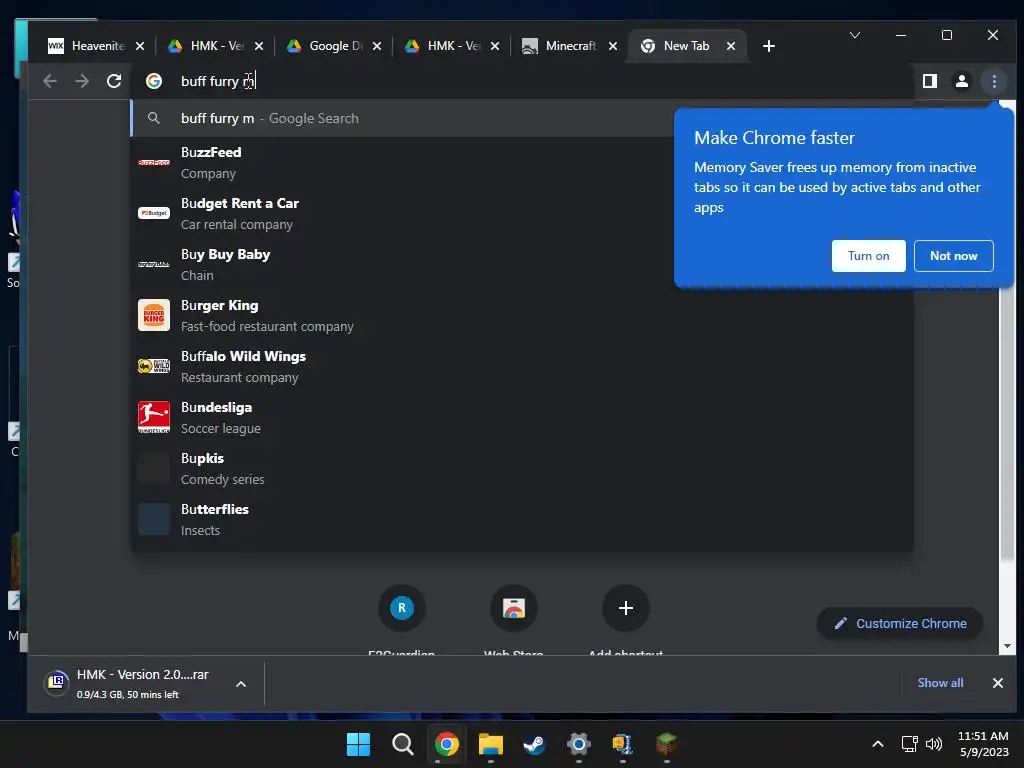Image resolution: width=1024 pixels, height=768 pixels.
Task: Go back to previous page
Action: pyautogui.click(x=50, y=81)
